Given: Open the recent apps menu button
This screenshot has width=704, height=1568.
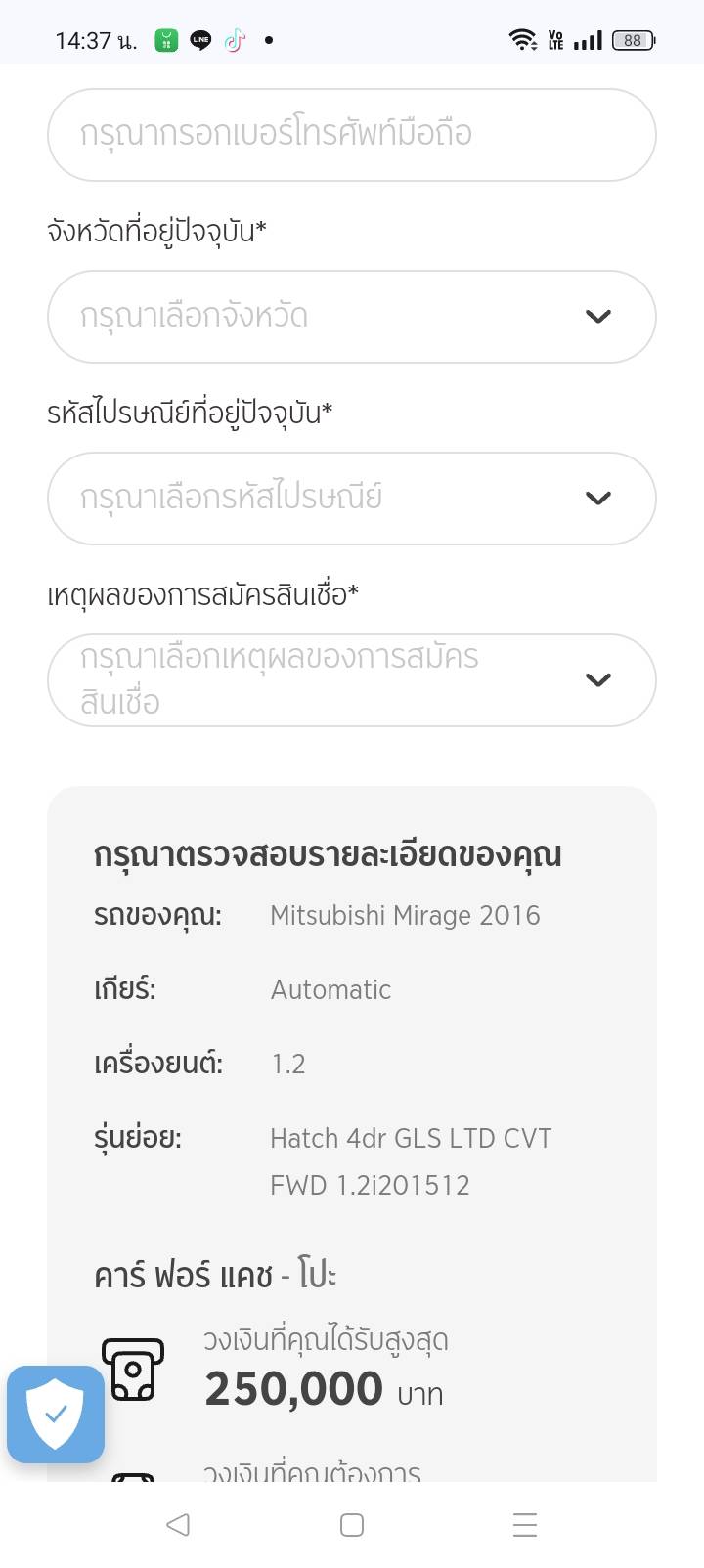Looking at the screenshot, I should (x=525, y=1525).
